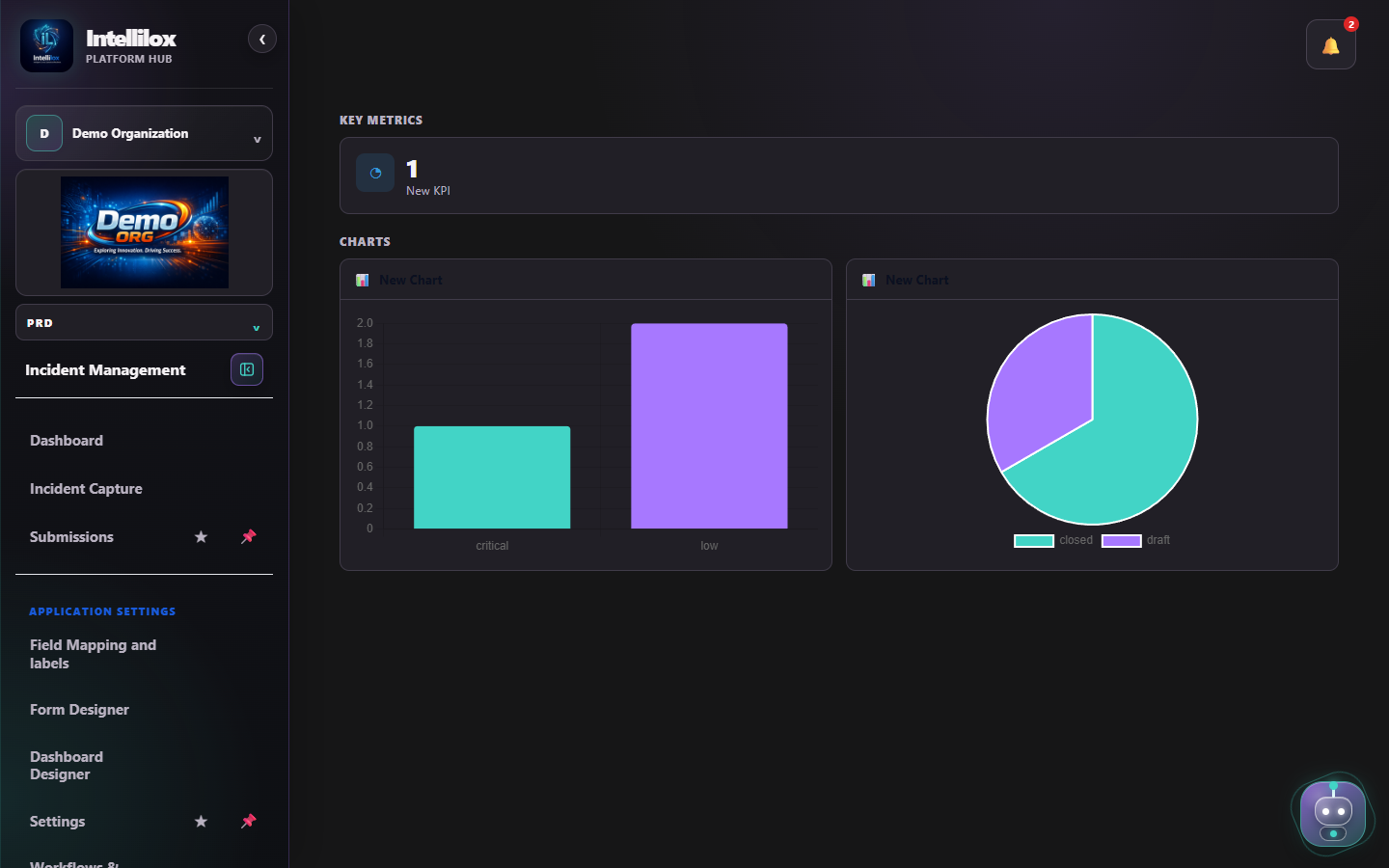The image size is (1389, 868).
Task: Open Incident Capture
Action: (x=86, y=489)
